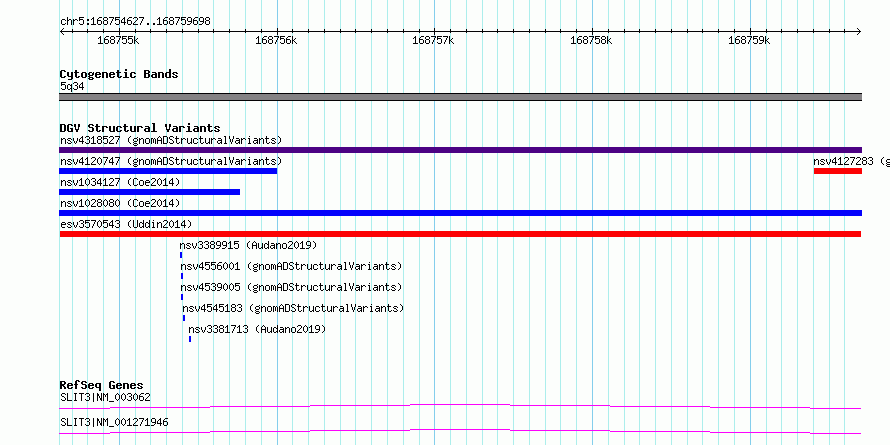Select the nsv4539005 small variant marker
The width and height of the screenshot is (890, 445).
pos(182,297)
